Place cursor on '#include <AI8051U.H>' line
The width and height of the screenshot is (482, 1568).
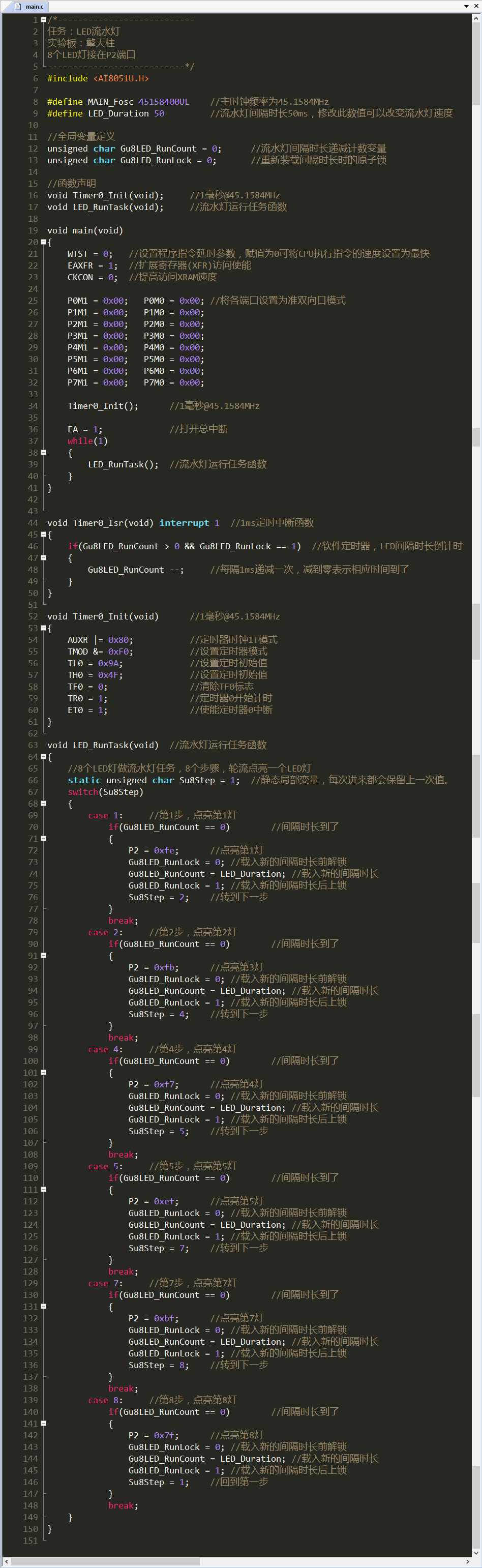98,78
